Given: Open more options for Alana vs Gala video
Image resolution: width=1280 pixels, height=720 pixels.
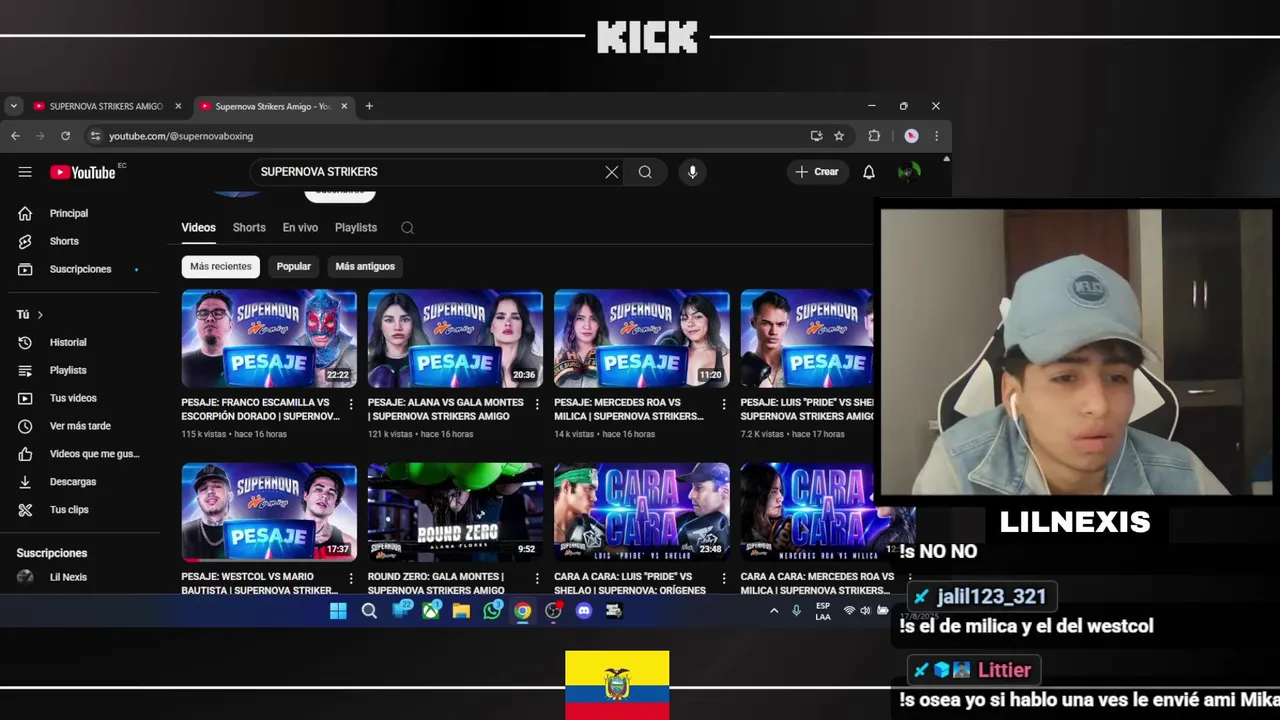Looking at the screenshot, I should click(537, 404).
